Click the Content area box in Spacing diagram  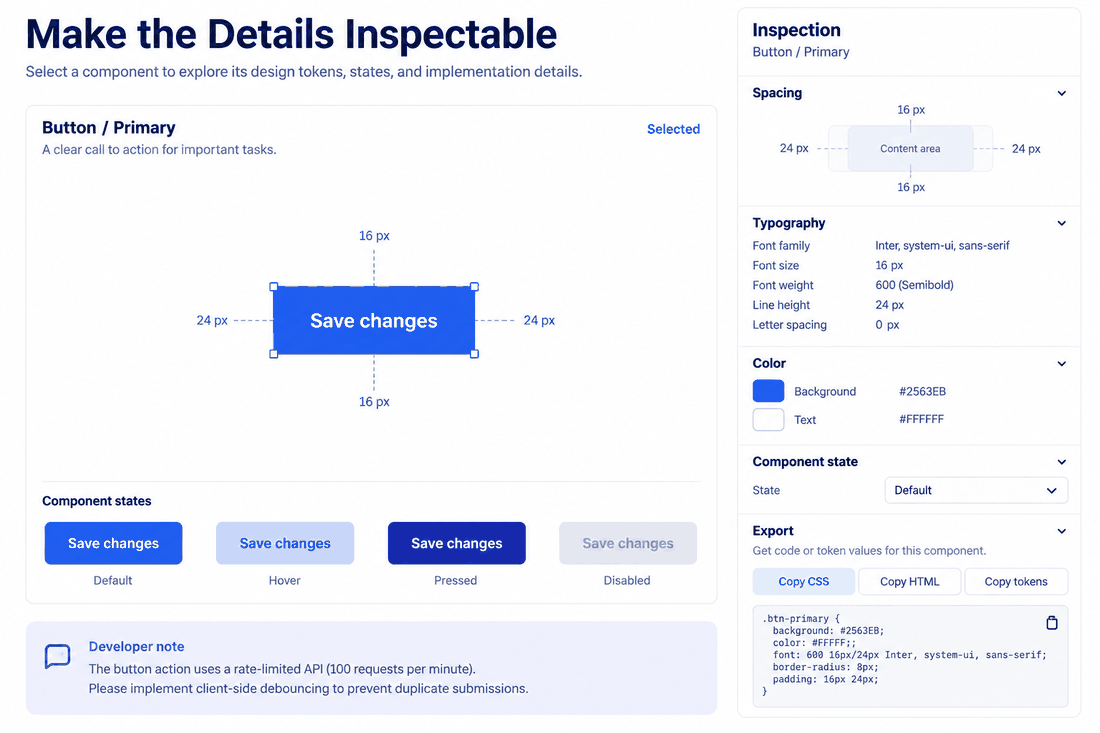coord(911,148)
